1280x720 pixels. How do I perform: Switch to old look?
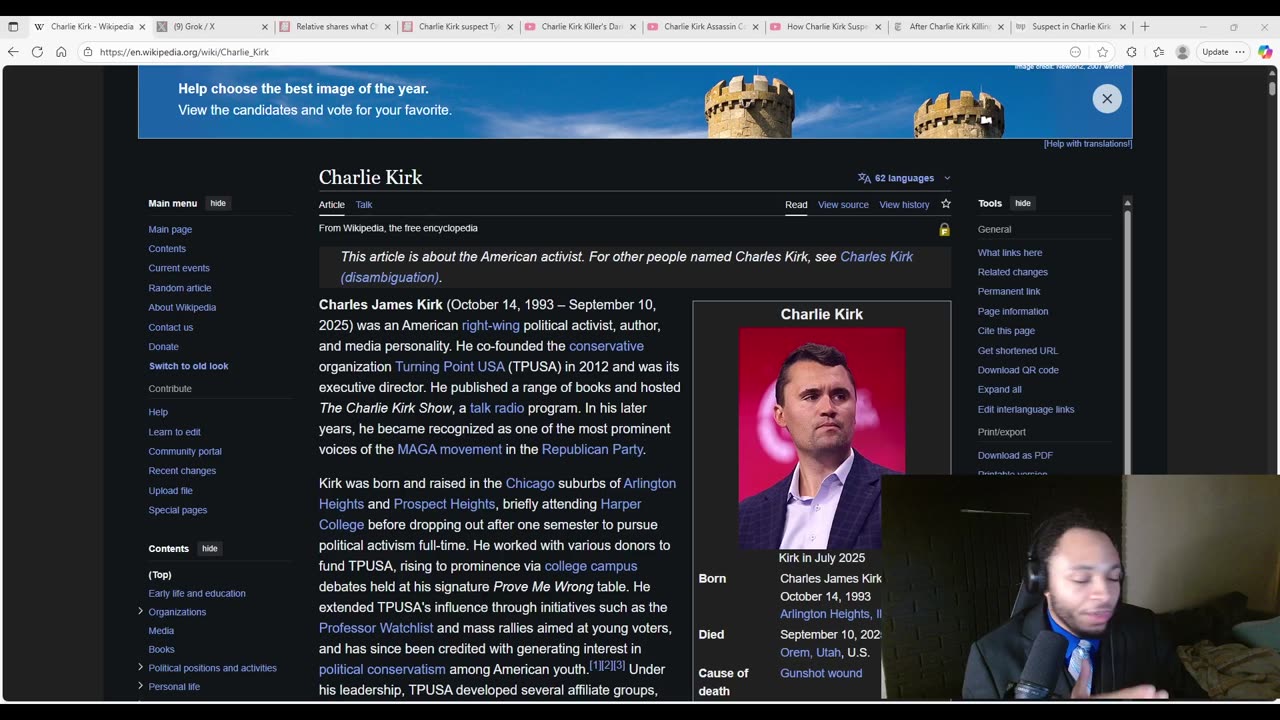[x=189, y=366]
